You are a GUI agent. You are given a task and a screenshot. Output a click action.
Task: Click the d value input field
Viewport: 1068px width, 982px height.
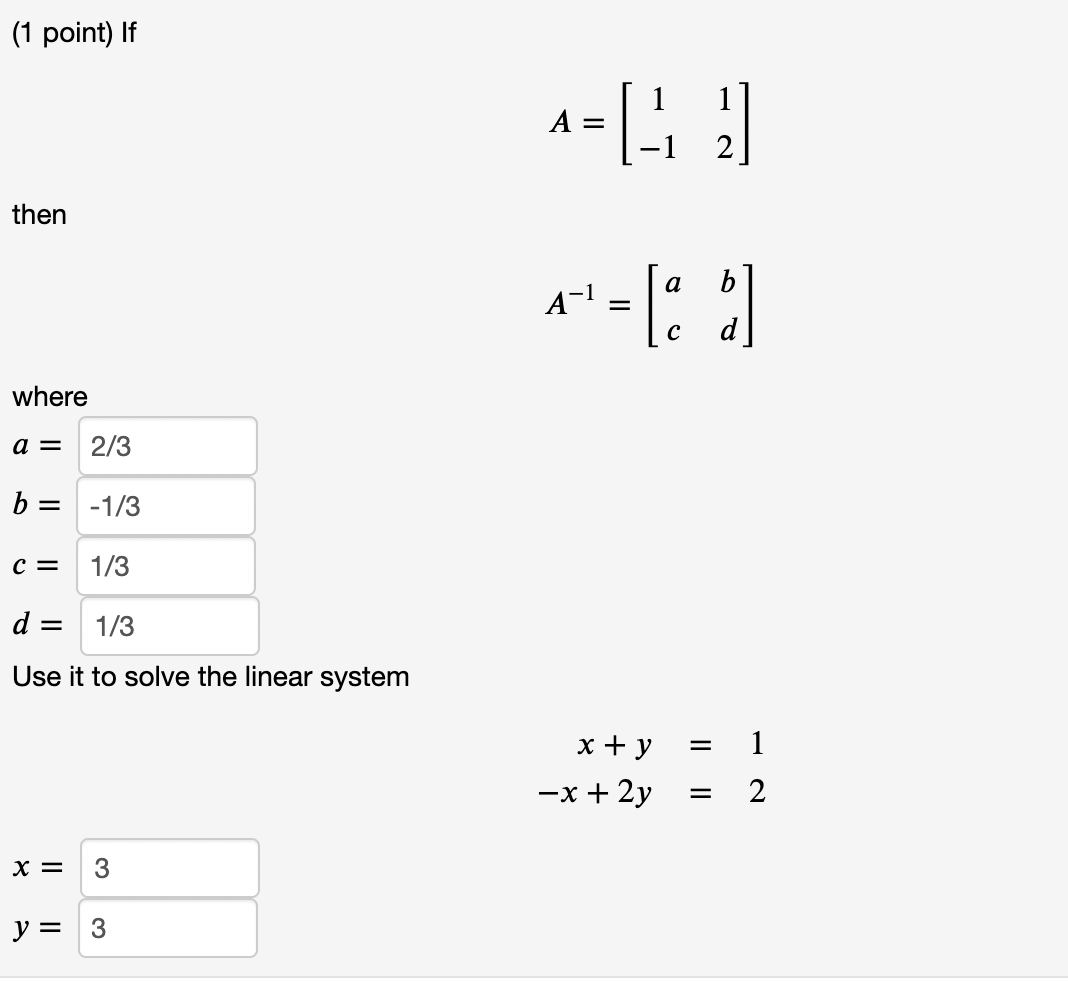pyautogui.click(x=168, y=626)
